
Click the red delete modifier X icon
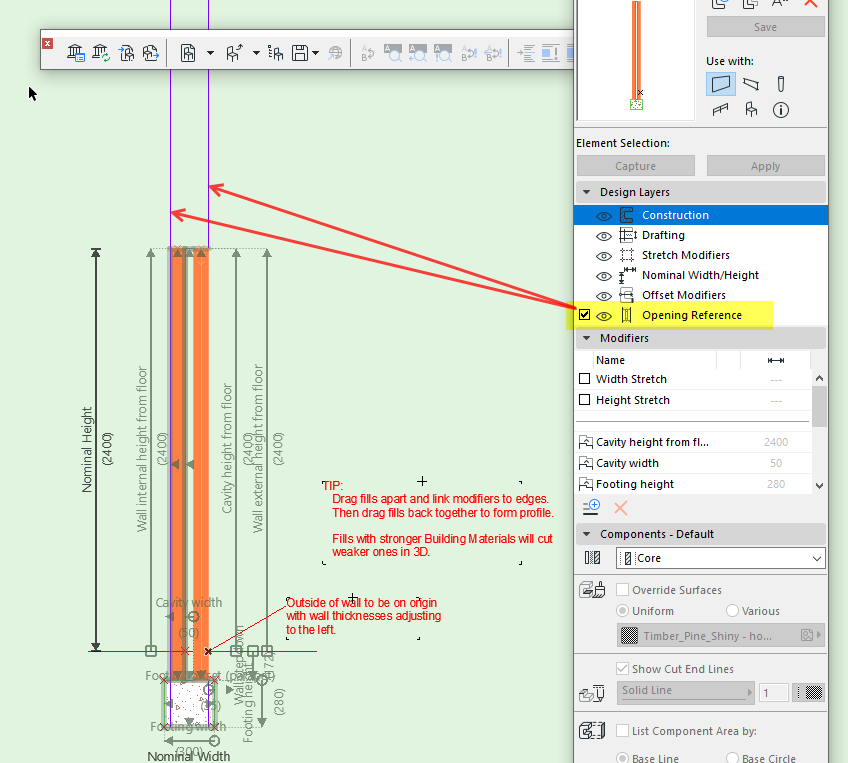coord(620,508)
